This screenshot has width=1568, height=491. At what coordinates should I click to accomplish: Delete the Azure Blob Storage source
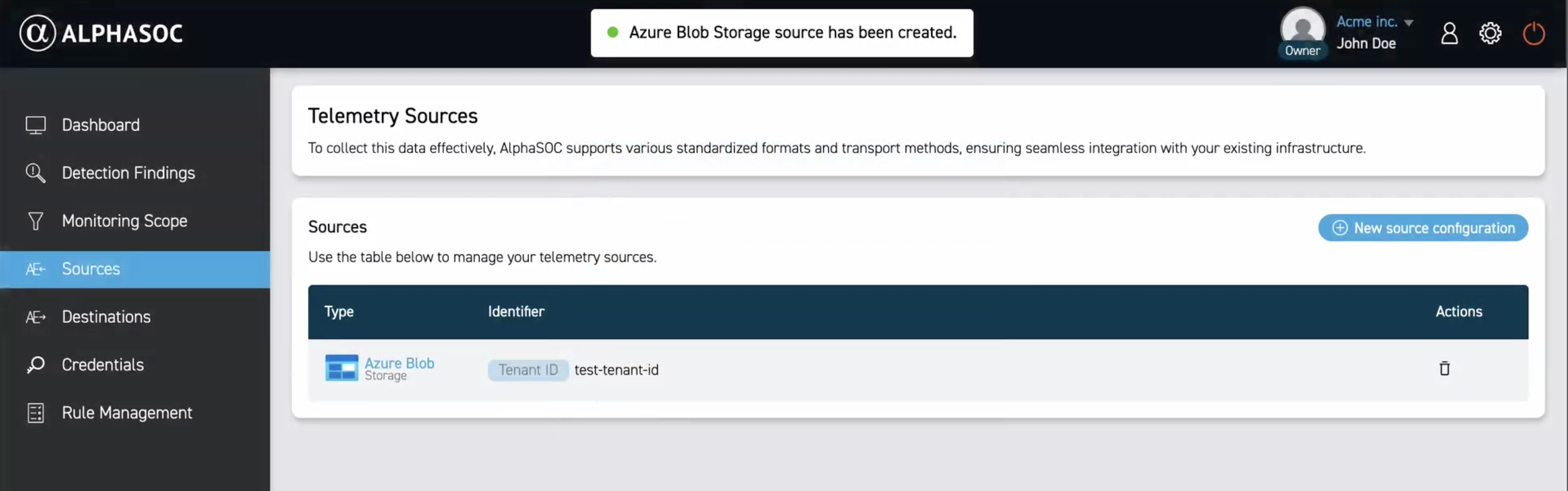(x=1445, y=368)
